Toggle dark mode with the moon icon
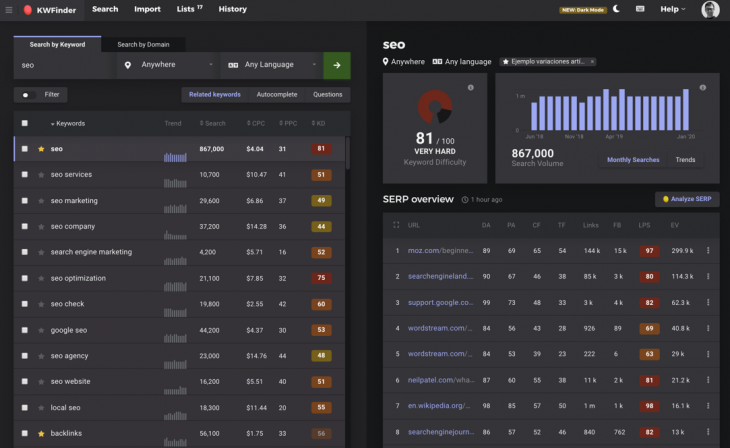 (616, 9)
